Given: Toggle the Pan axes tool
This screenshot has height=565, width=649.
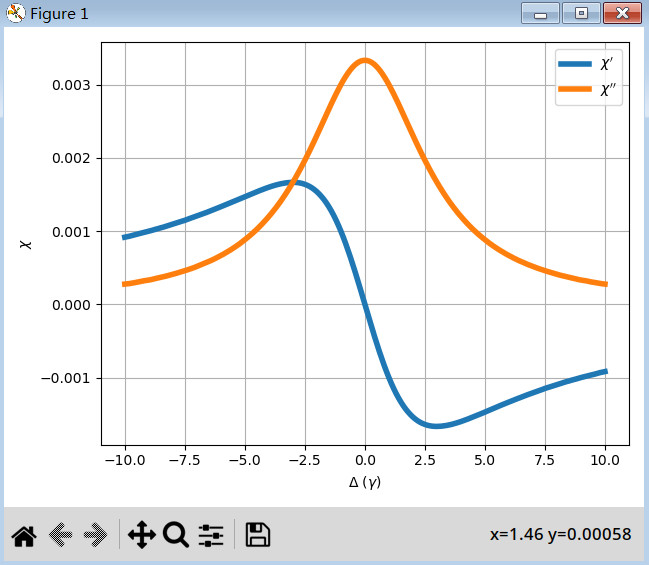Looking at the screenshot, I should coord(141,535).
